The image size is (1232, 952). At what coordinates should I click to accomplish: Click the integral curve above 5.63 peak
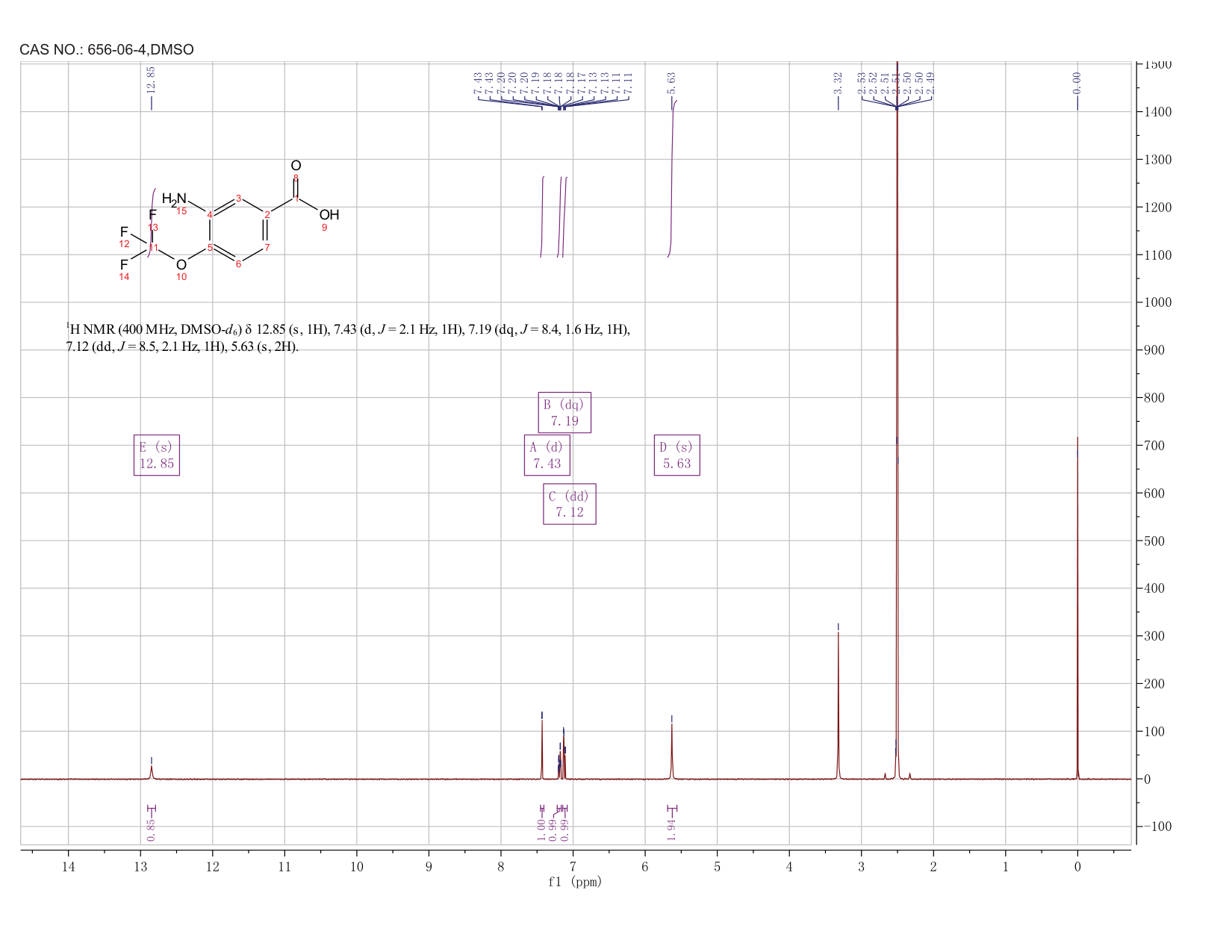pyautogui.click(x=672, y=178)
